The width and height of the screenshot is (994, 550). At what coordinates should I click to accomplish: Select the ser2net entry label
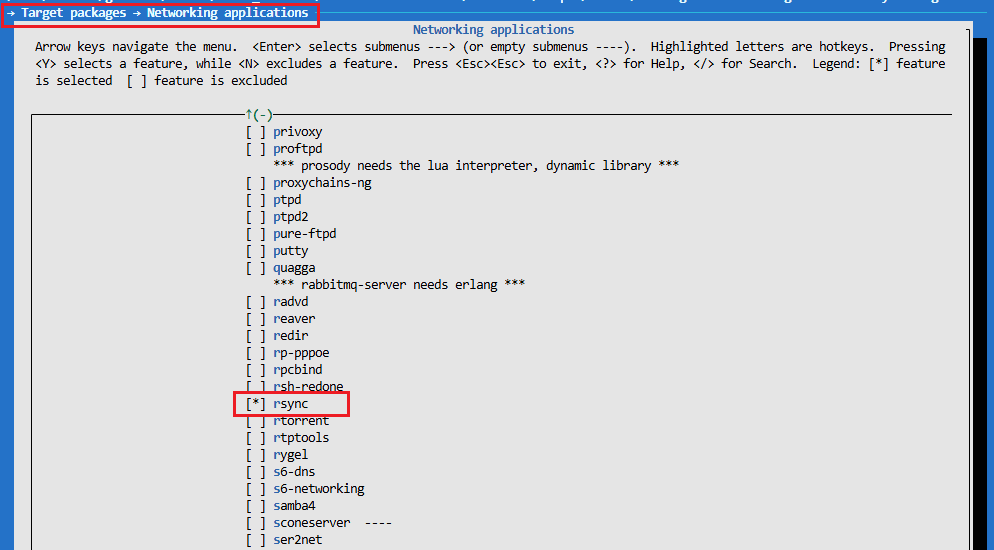[298, 540]
